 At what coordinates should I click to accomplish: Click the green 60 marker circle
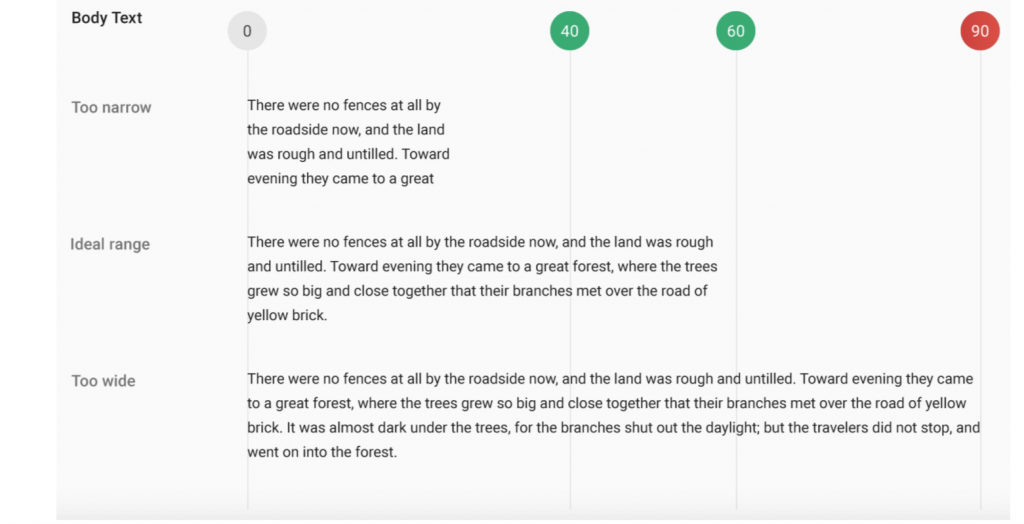tap(736, 31)
